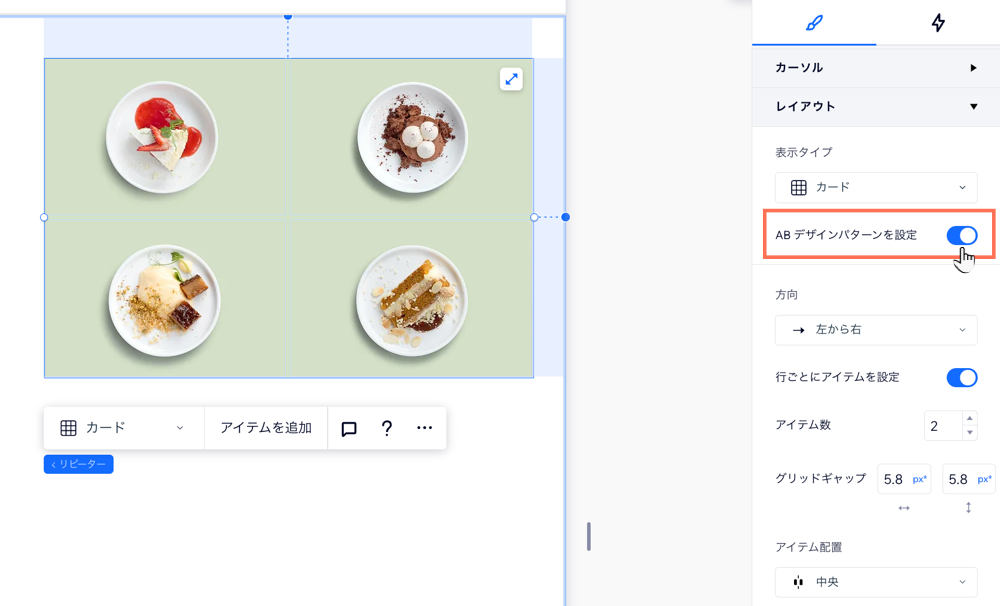The width and height of the screenshot is (1000, 606).
Task: Collapse the レイアウト section
Action: (876, 107)
